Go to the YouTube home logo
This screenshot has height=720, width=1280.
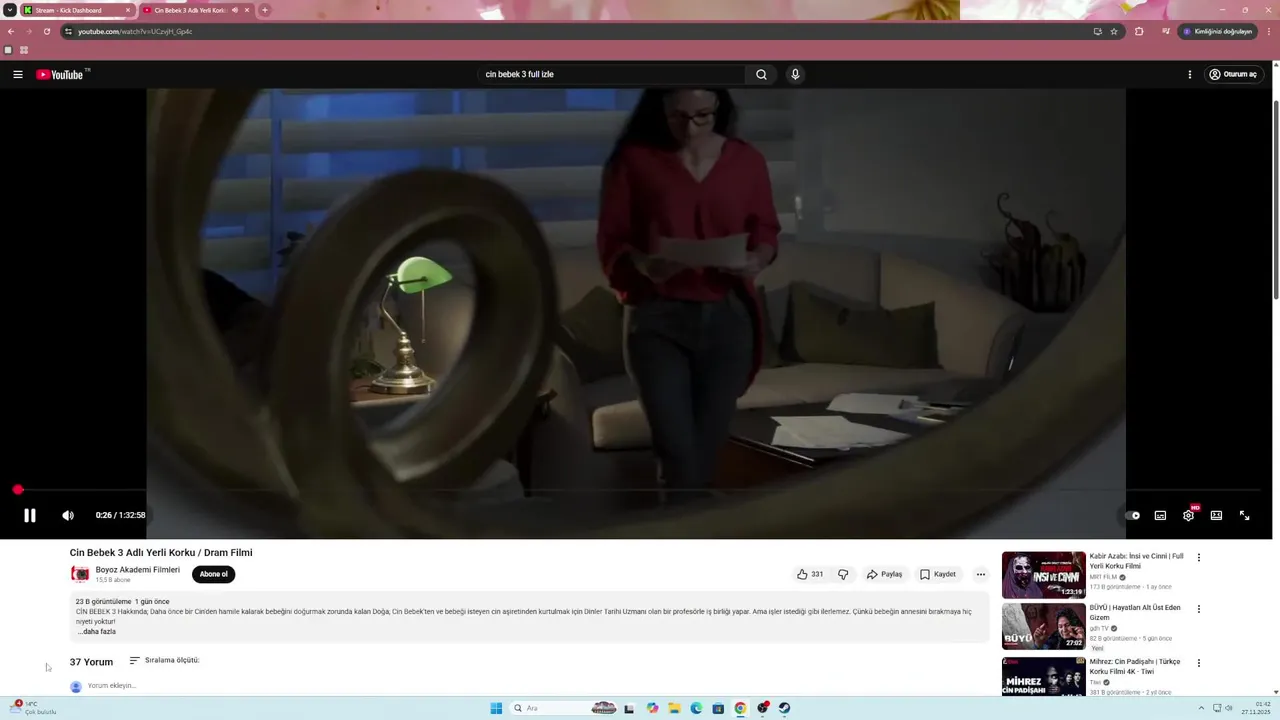[60, 74]
